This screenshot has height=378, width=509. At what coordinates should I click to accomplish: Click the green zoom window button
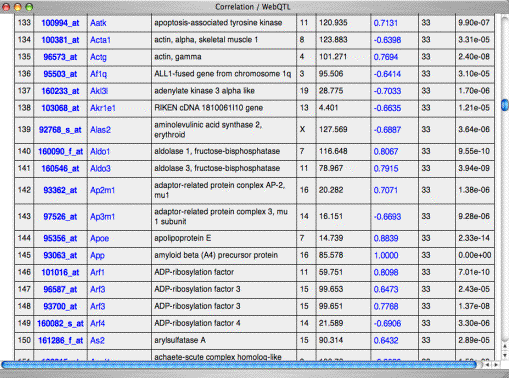[29, 7]
